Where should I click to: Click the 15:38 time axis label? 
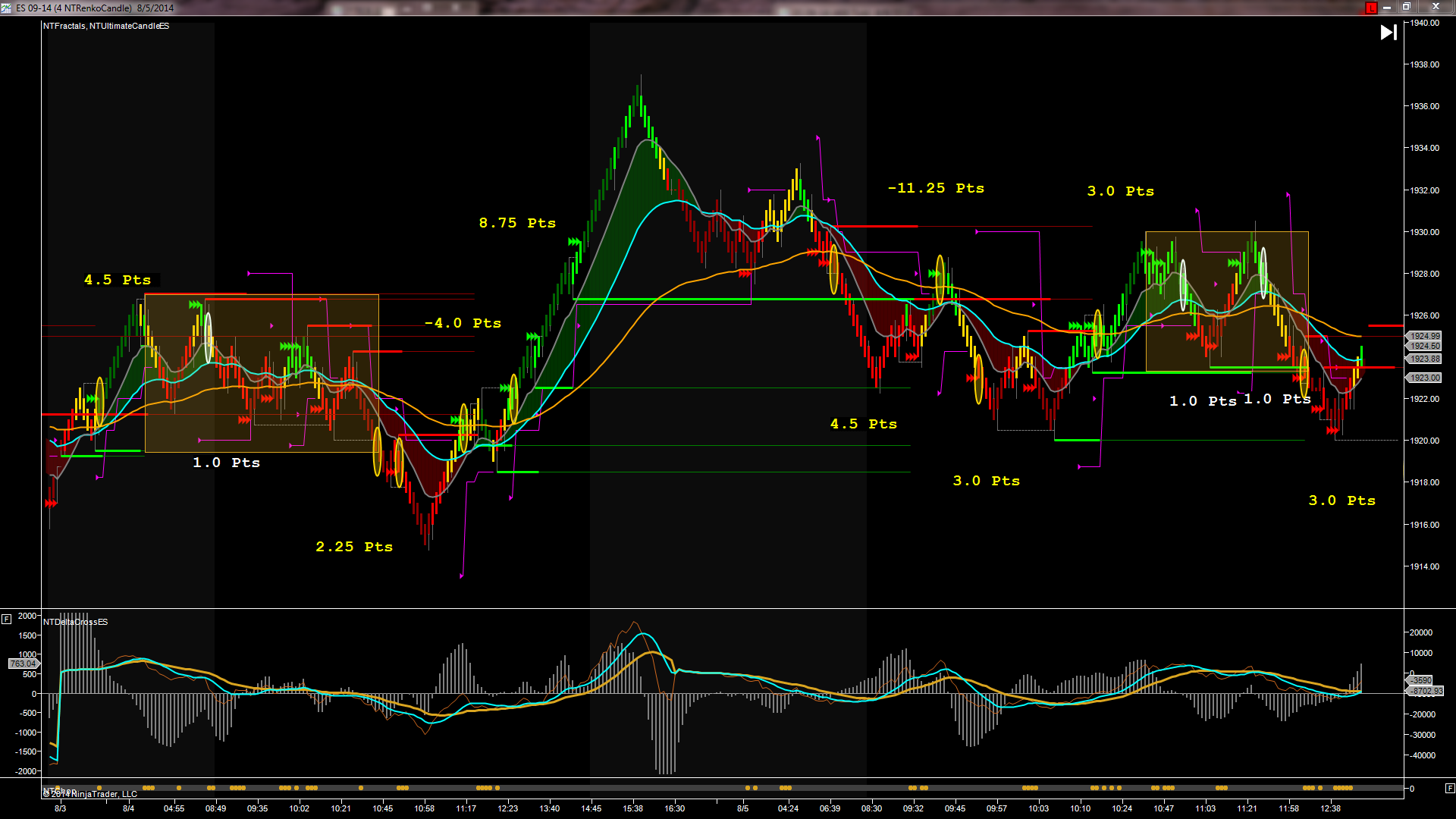(x=632, y=808)
